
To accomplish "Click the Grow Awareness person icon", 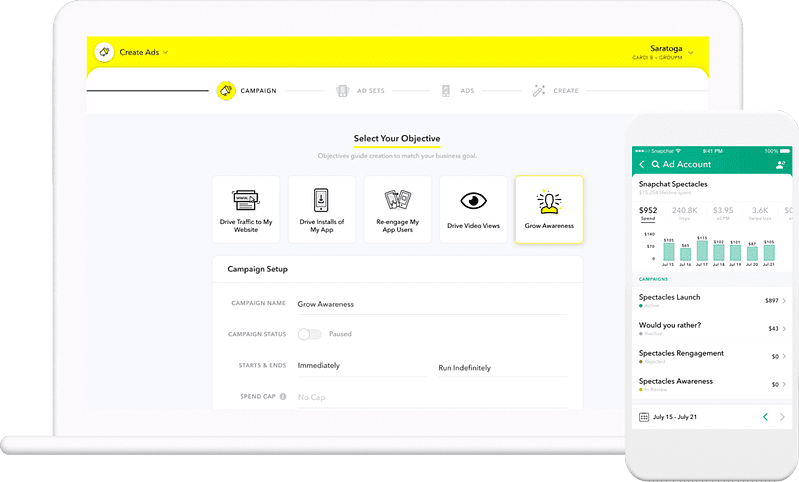I will pyautogui.click(x=549, y=202).
